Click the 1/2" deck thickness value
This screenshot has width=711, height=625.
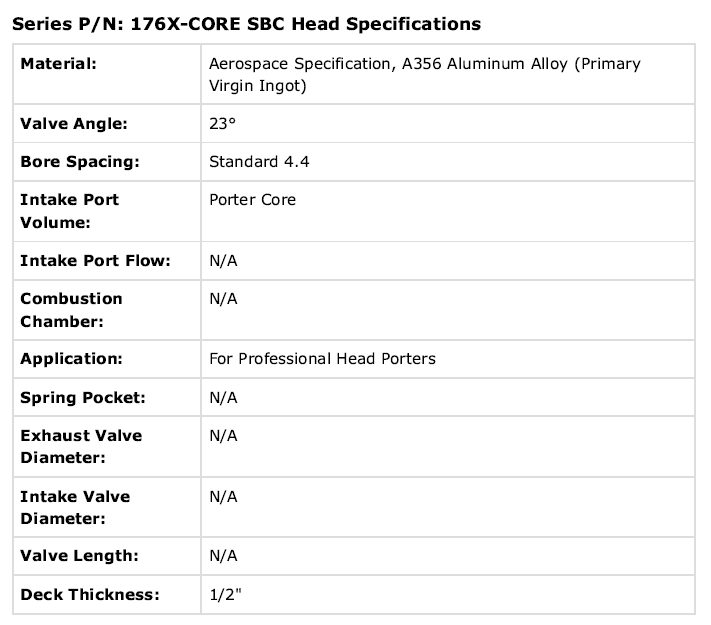[x=225, y=595]
